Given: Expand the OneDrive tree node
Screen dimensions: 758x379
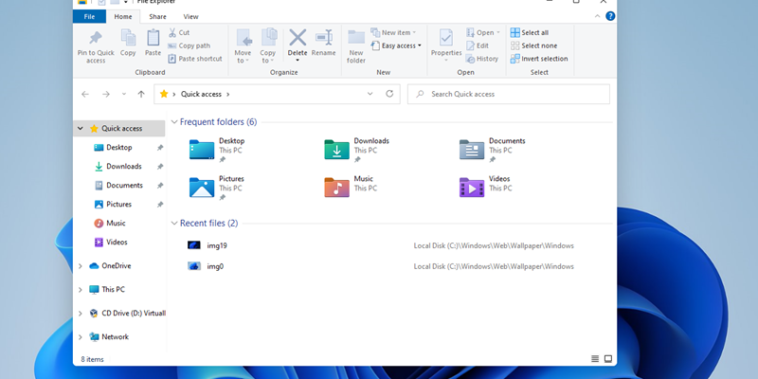Looking at the screenshot, I should (80, 266).
